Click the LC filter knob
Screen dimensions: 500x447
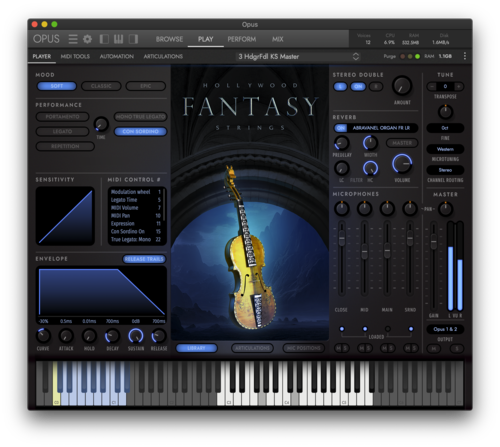(342, 168)
